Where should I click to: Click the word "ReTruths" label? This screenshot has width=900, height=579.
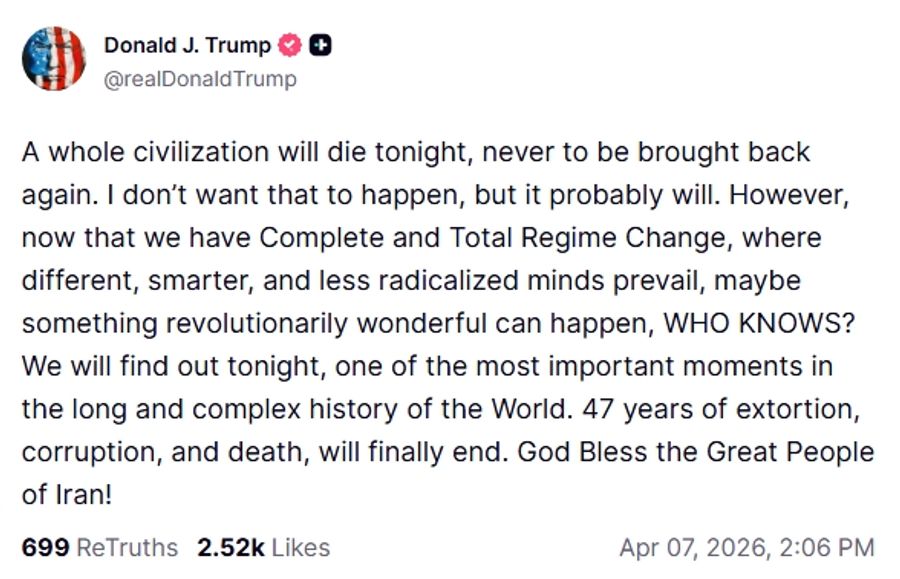(127, 547)
